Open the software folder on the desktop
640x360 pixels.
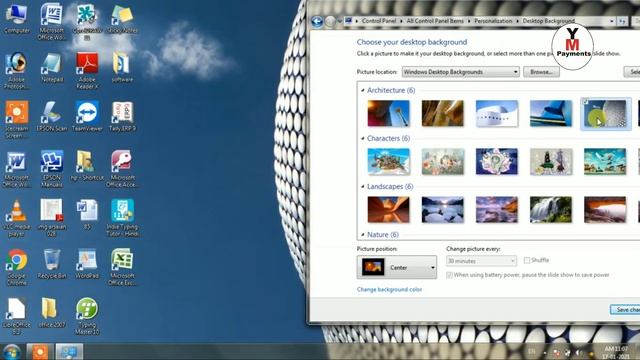pos(122,67)
